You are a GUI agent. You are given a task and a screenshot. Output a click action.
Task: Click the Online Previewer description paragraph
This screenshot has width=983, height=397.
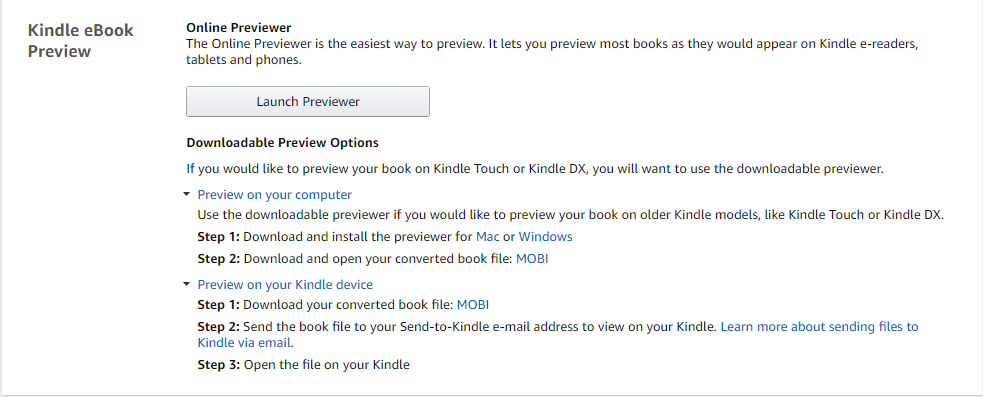coord(552,53)
